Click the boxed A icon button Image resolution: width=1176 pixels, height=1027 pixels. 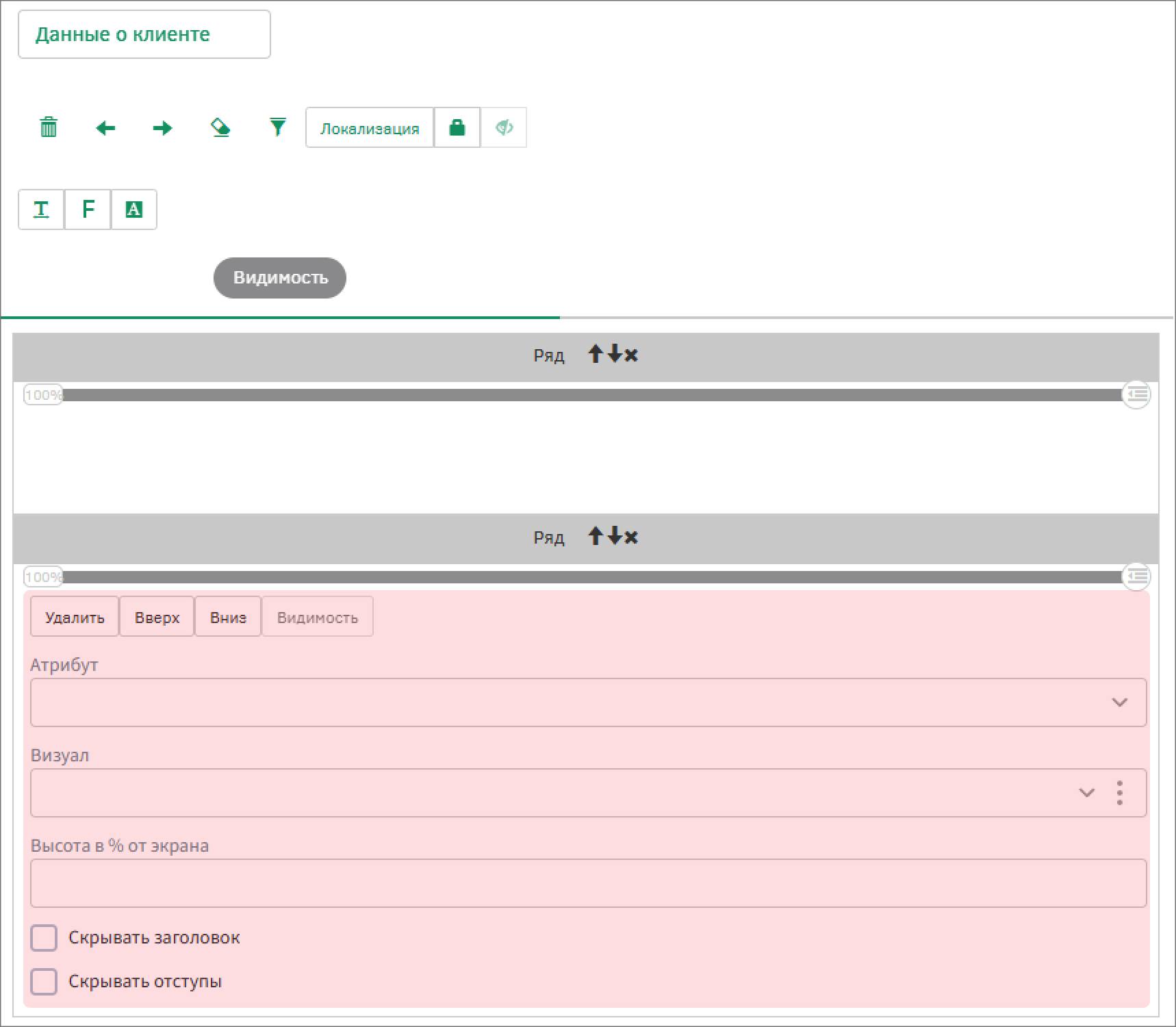point(134,210)
